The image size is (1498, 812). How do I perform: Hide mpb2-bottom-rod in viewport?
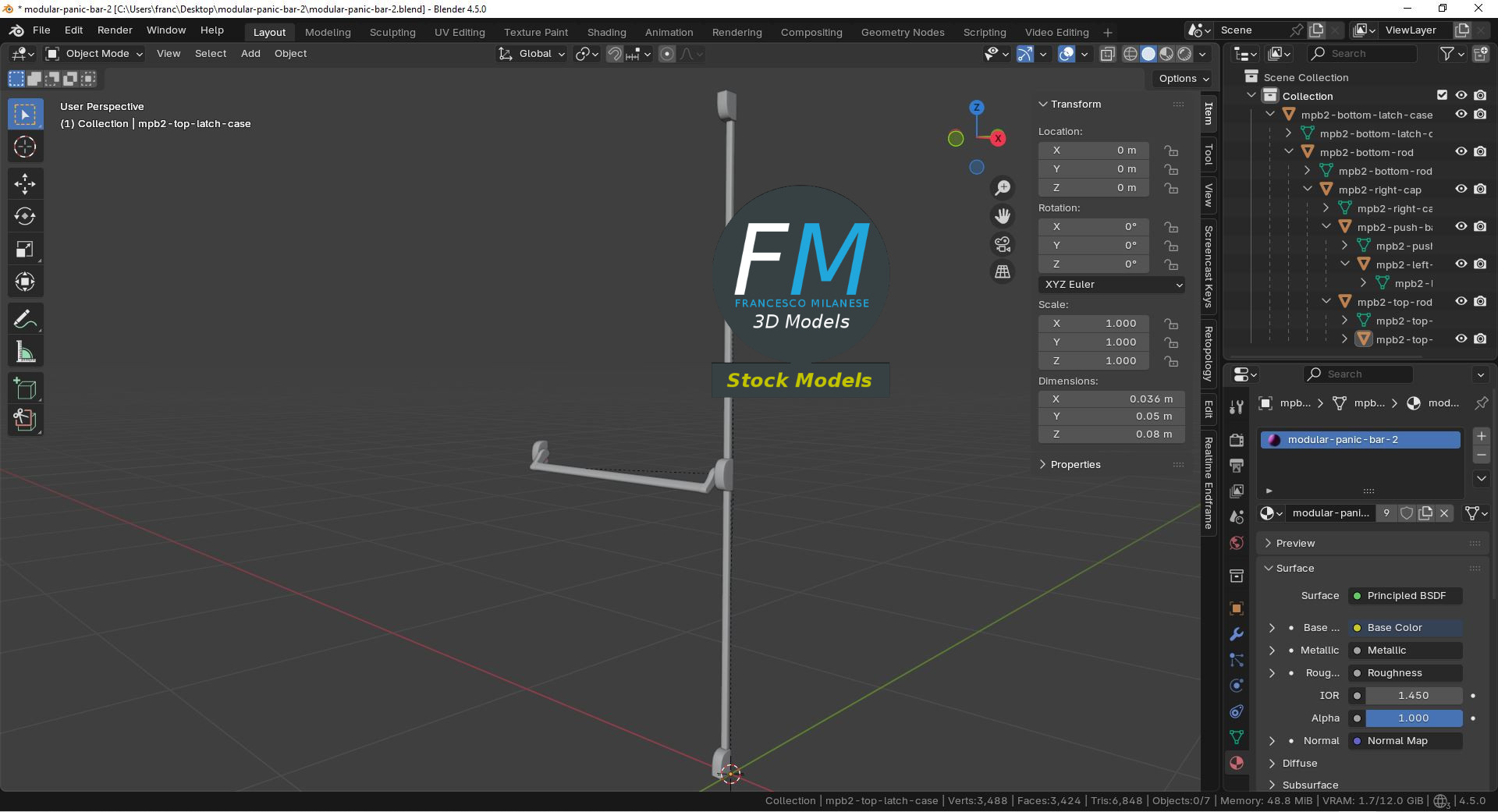click(x=1461, y=152)
